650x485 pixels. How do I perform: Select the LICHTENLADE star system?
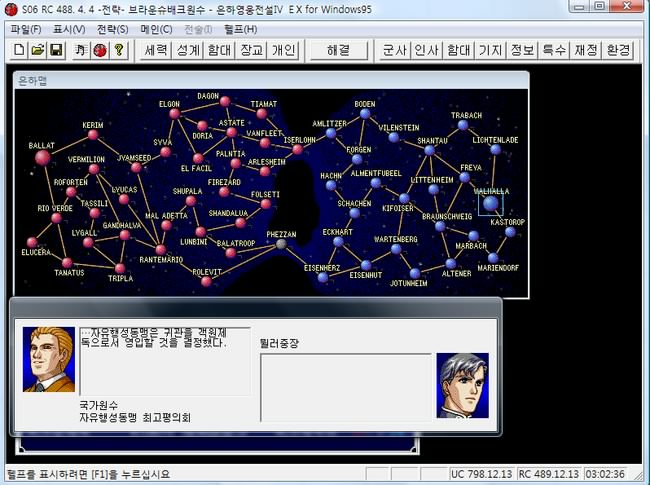pyautogui.click(x=495, y=149)
